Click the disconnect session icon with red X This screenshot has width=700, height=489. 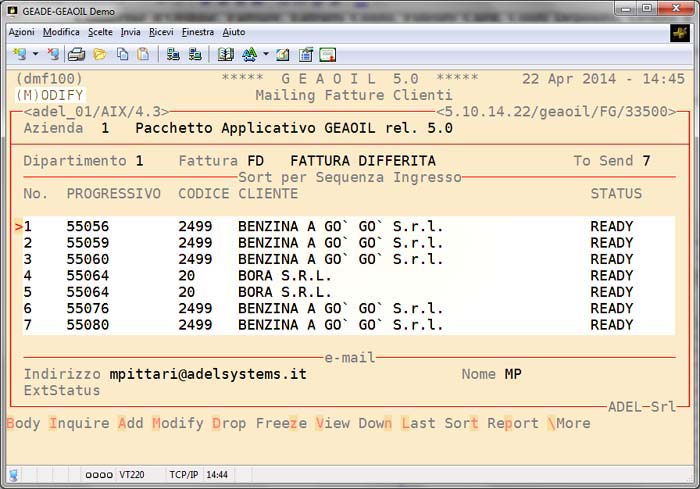click(56, 54)
